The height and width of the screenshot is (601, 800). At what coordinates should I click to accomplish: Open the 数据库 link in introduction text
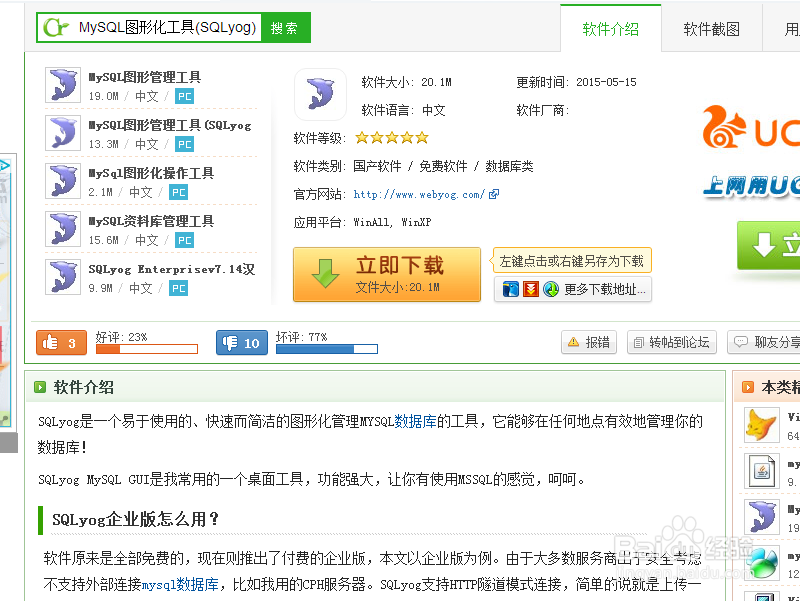(x=415, y=421)
